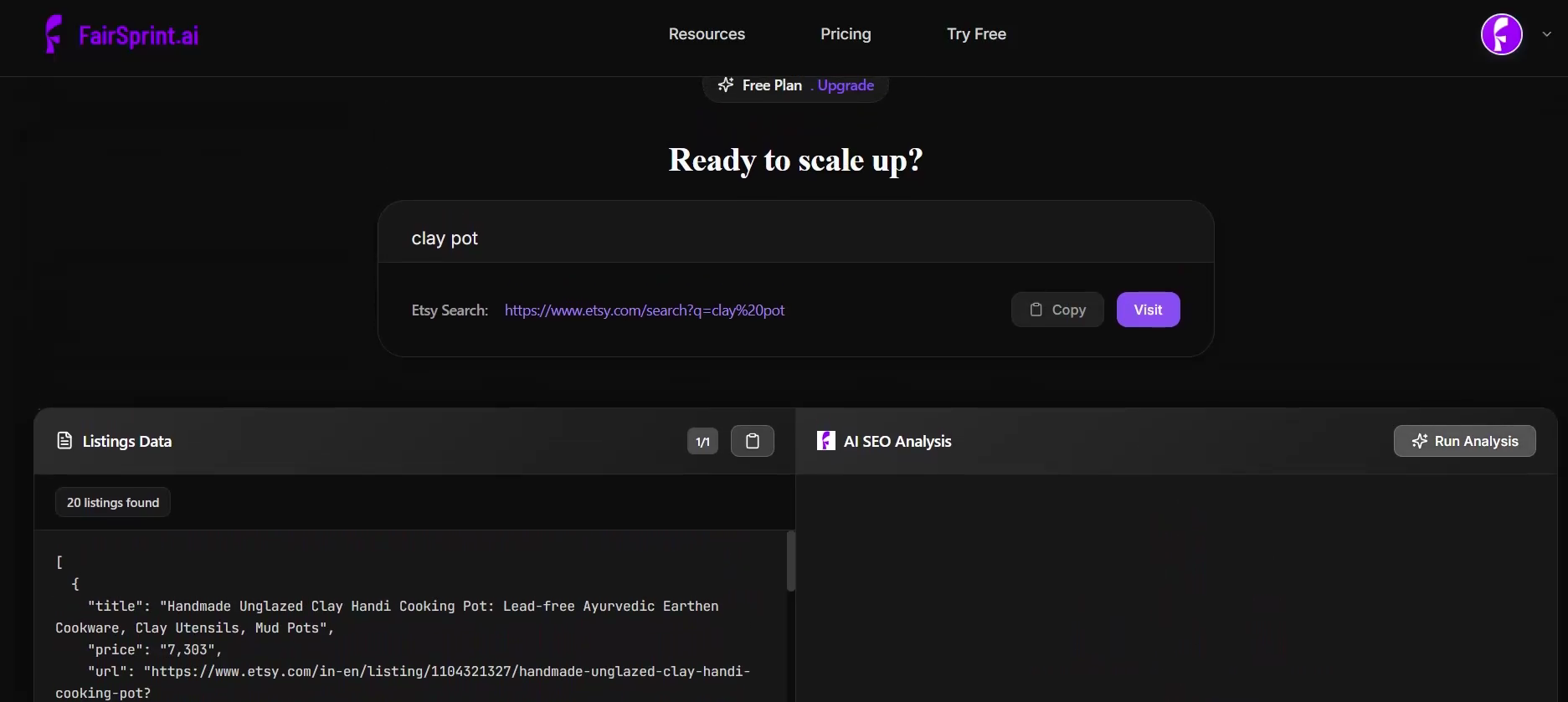
Task: Click the 20 listings found badge
Action: point(113,502)
